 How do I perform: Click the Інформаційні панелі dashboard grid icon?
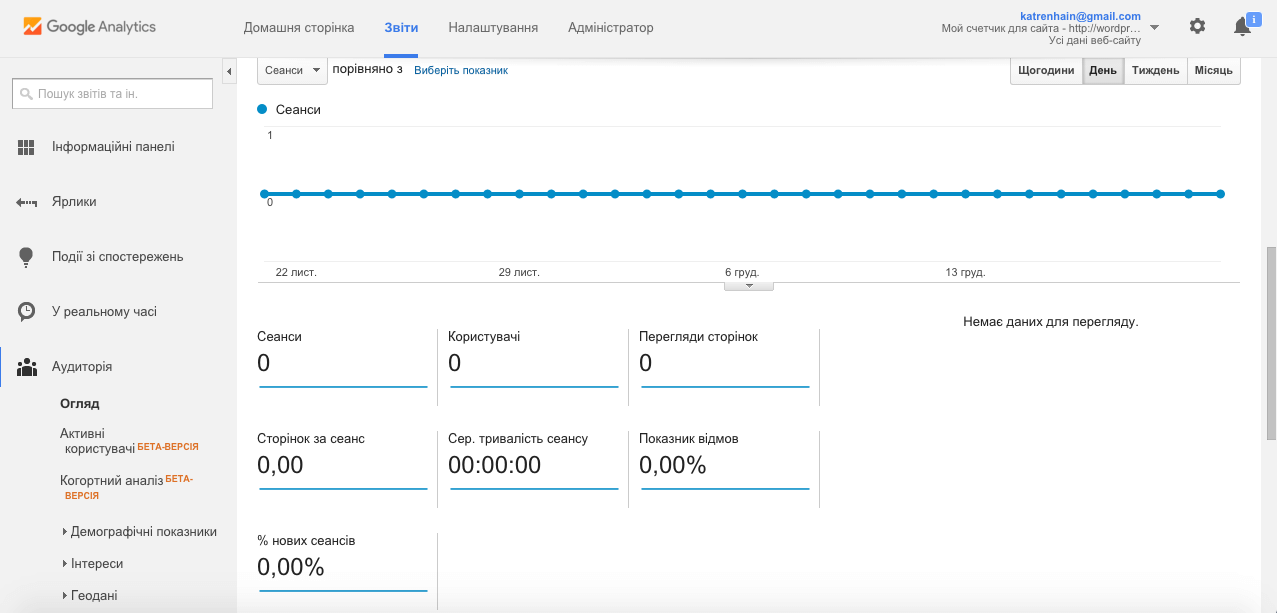(x=27, y=147)
